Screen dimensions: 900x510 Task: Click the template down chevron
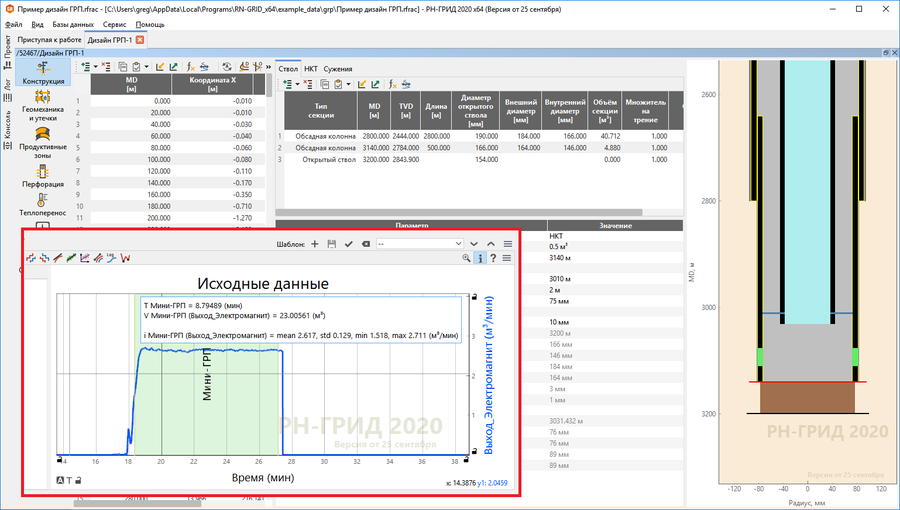(474, 244)
